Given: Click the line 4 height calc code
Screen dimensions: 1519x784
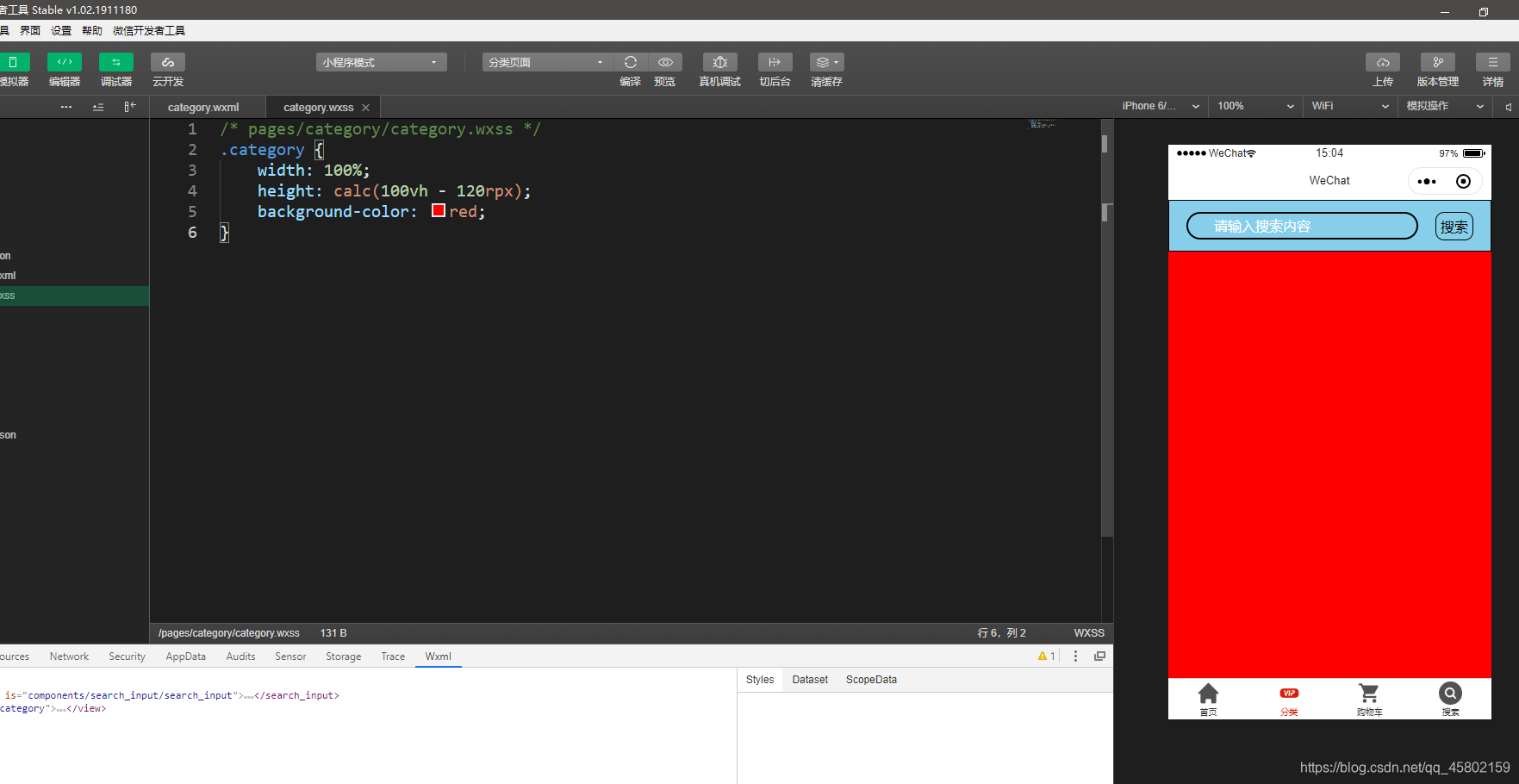Looking at the screenshot, I should [x=394, y=191].
